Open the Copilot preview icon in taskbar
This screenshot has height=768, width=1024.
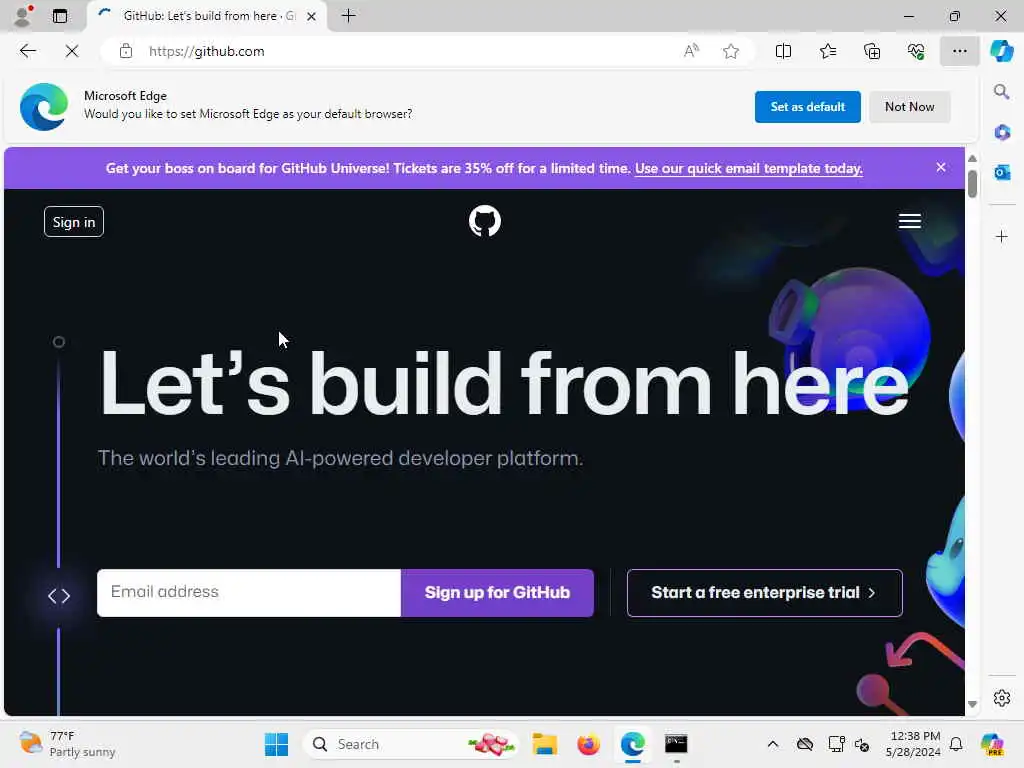tap(993, 744)
